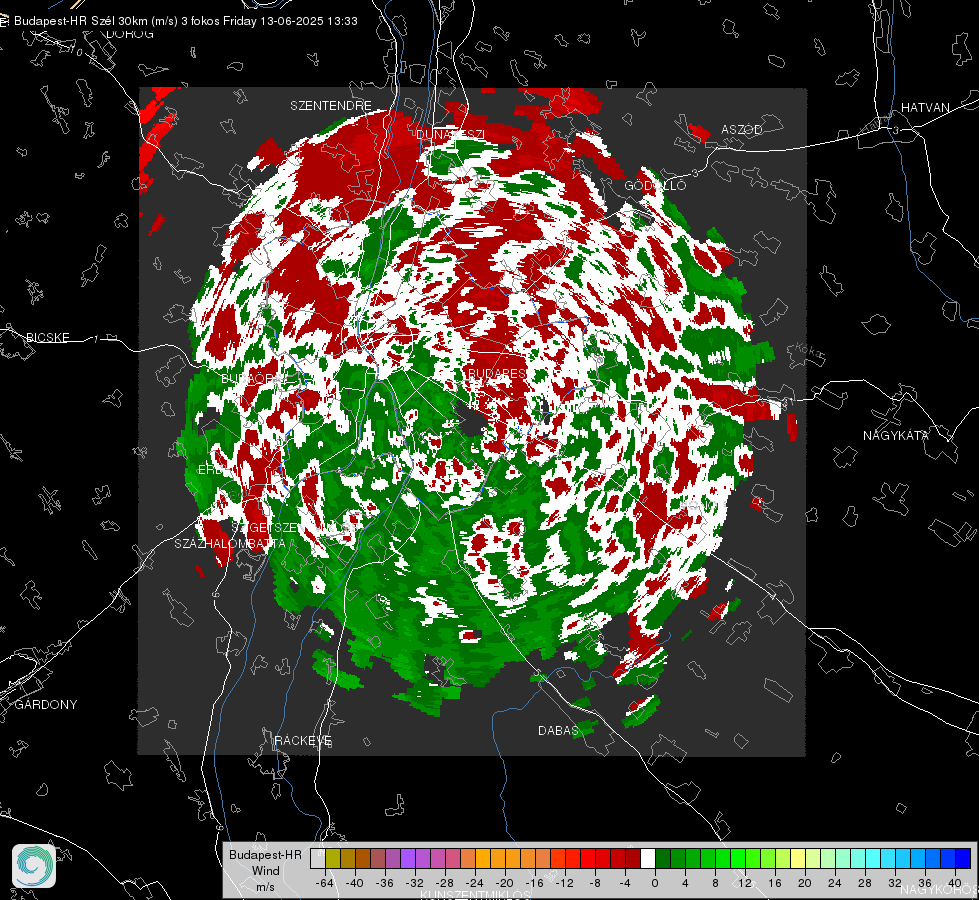Click the ASZOD city label
This screenshot has width=979, height=900.
coord(742,129)
